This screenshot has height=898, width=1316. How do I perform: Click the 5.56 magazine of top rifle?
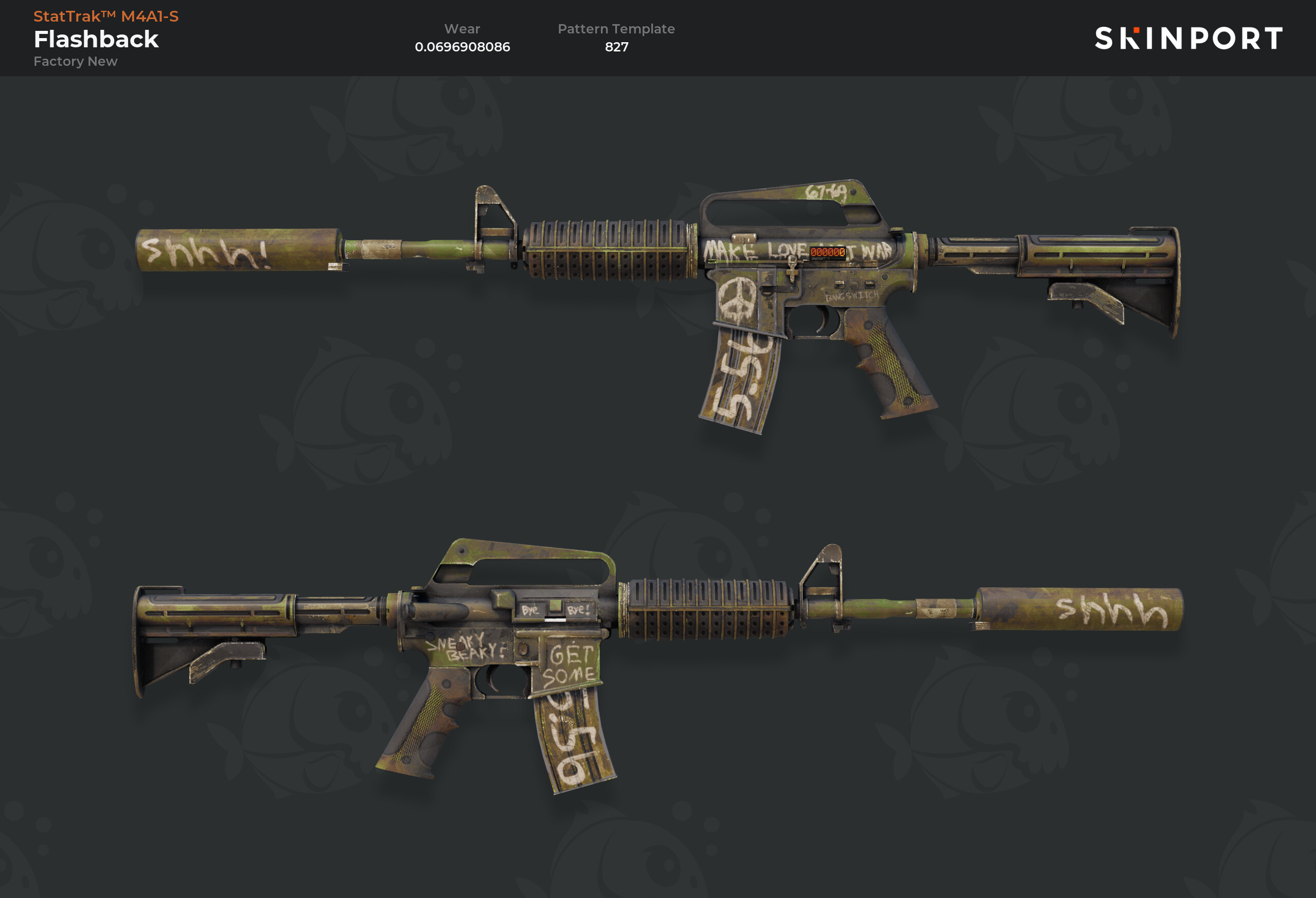click(740, 381)
